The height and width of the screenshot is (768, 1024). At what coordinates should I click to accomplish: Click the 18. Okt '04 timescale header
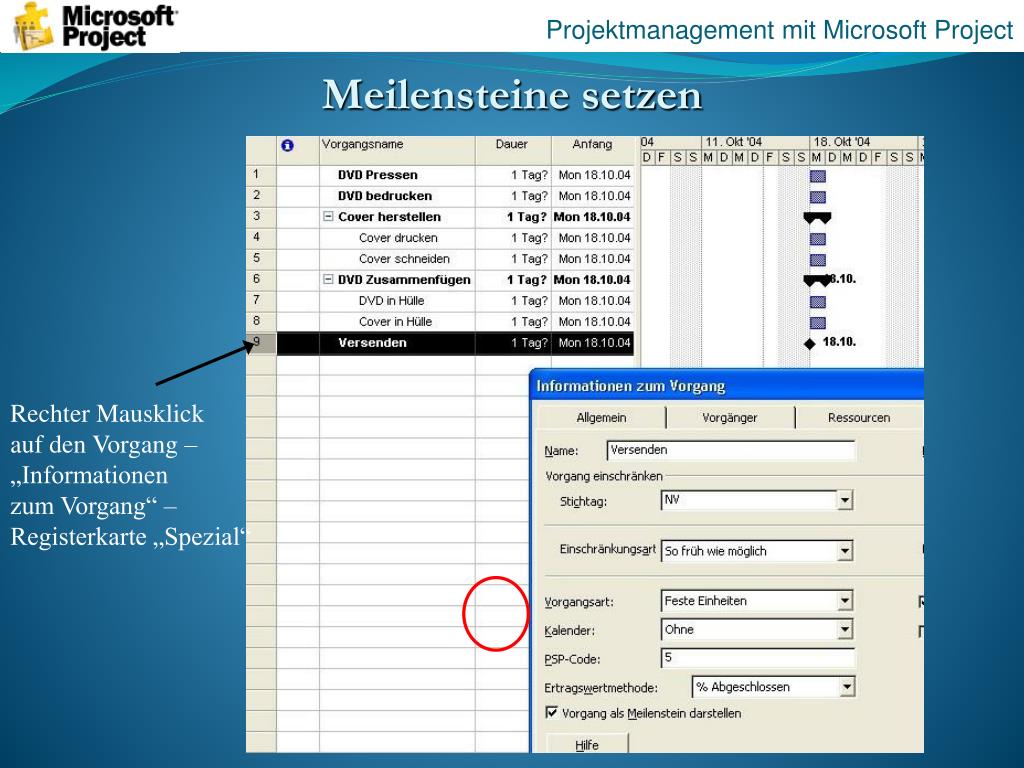click(863, 142)
